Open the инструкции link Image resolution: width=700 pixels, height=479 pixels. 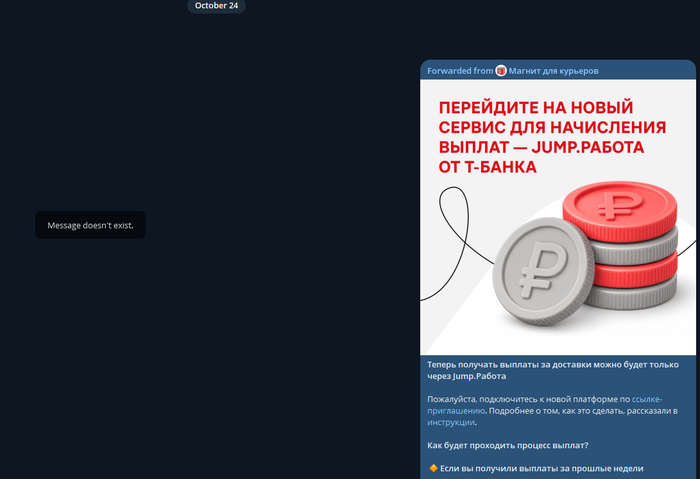(450, 422)
